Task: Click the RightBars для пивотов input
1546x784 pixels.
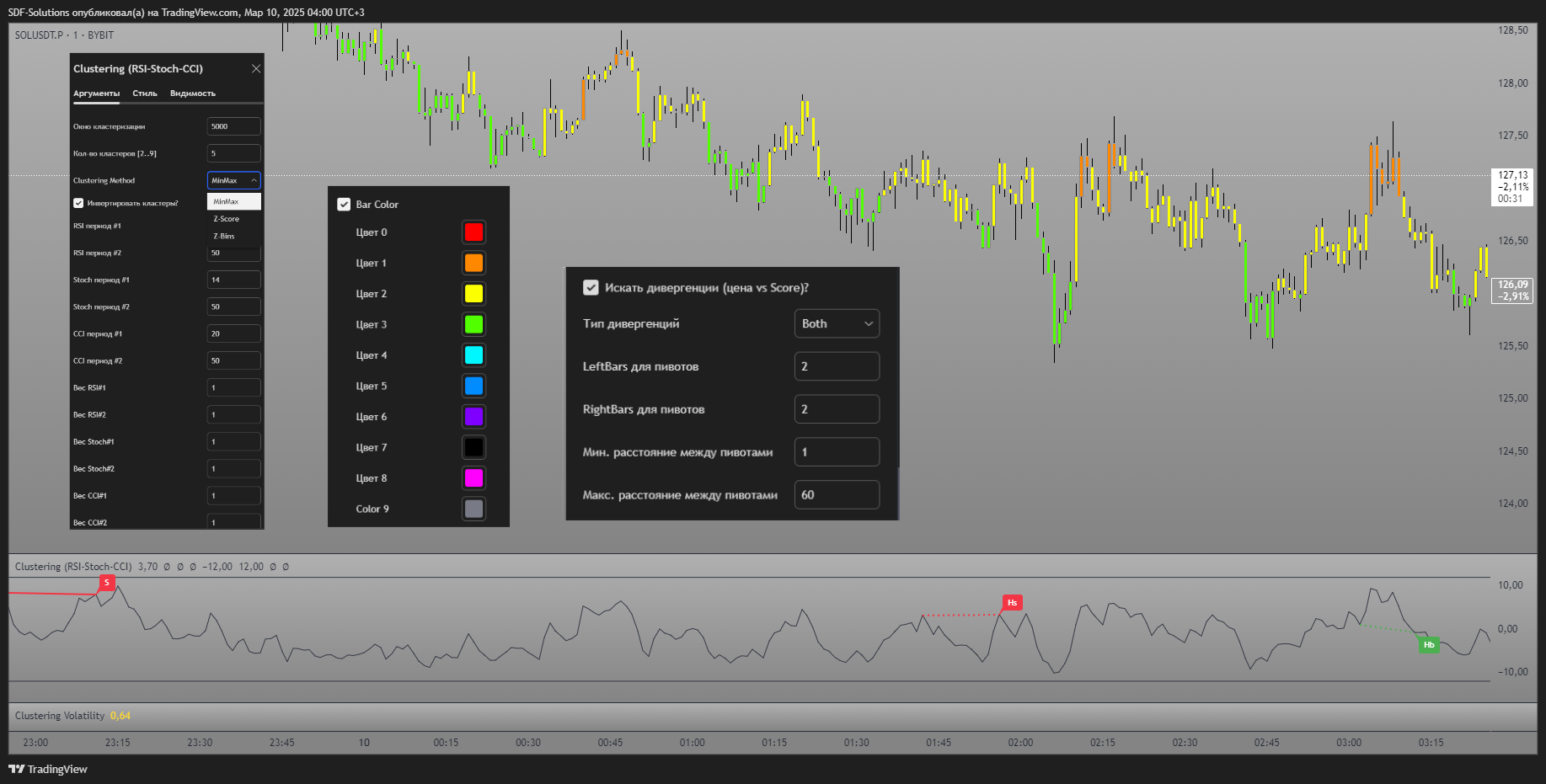Action: point(837,409)
